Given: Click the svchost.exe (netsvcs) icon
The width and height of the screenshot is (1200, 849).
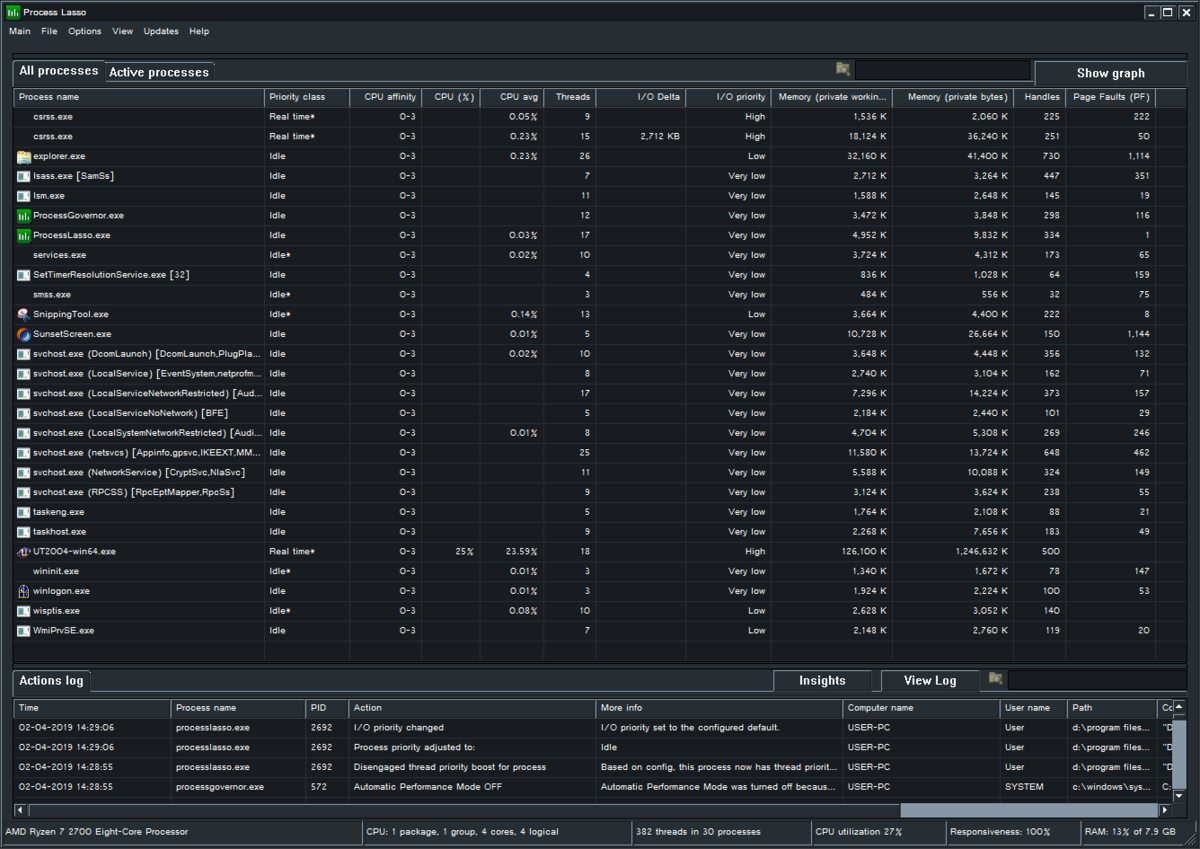Looking at the screenshot, I should click(24, 453).
